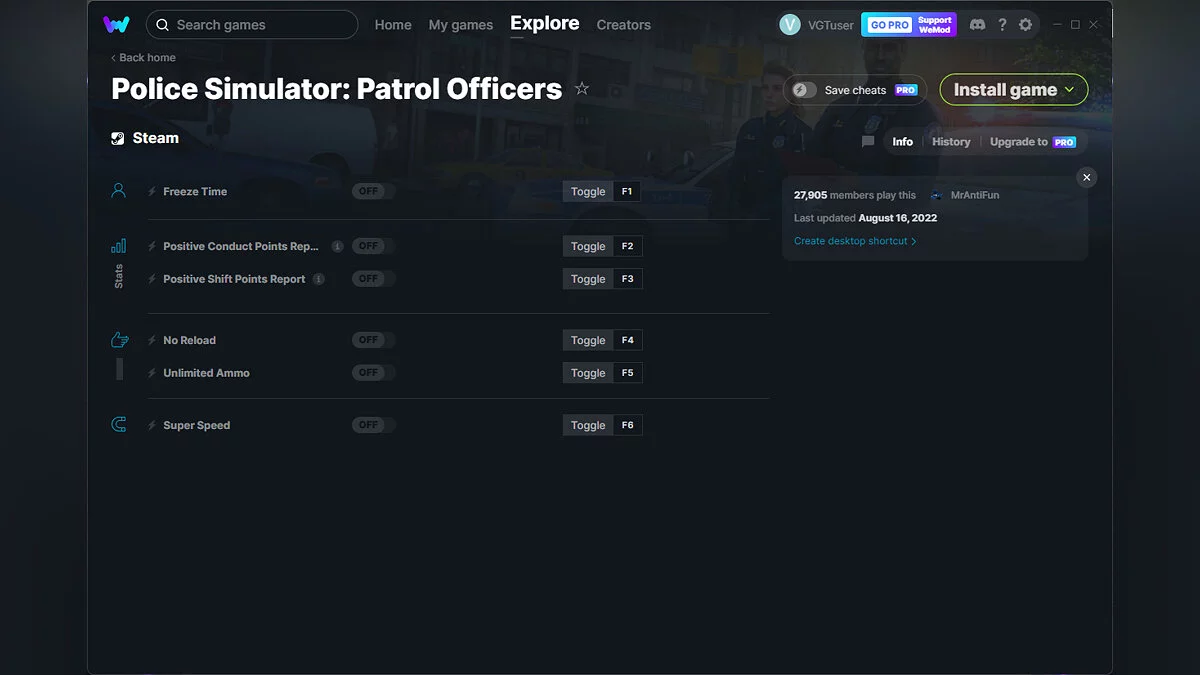This screenshot has width=1200, height=675.
Task: Open the Discord icon in top bar
Action: coord(977,24)
